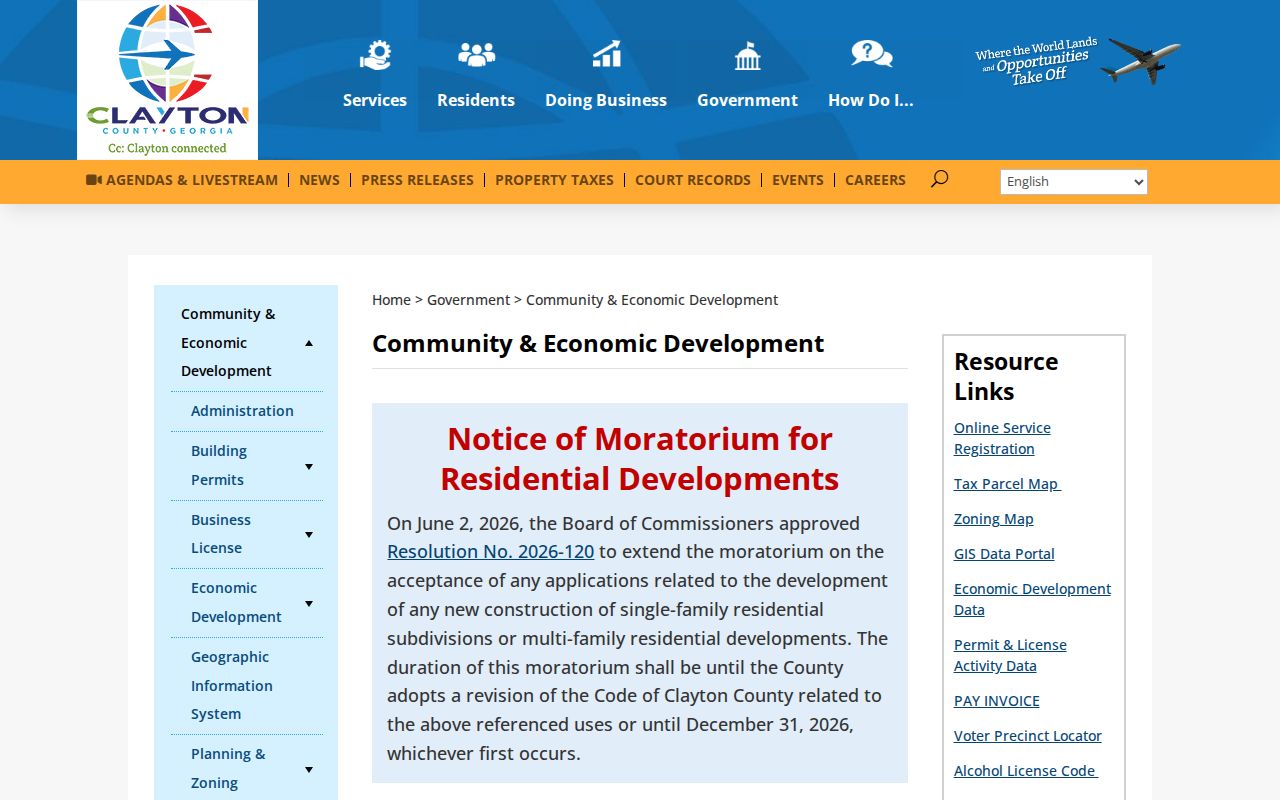Open the Voter Precinct Locator link

click(1028, 736)
